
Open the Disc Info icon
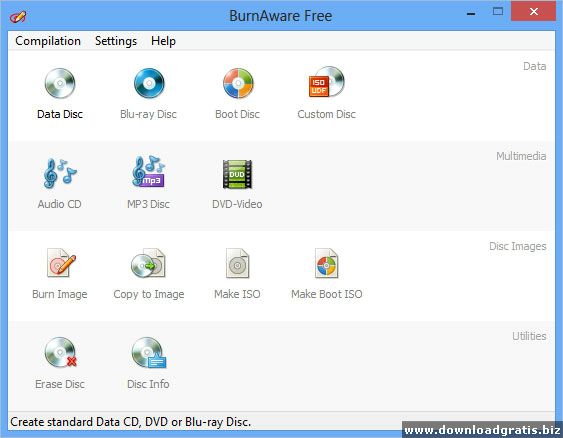149,352
